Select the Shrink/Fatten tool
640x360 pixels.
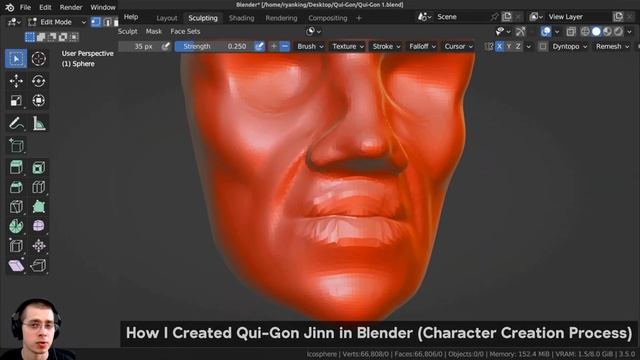coord(38,246)
